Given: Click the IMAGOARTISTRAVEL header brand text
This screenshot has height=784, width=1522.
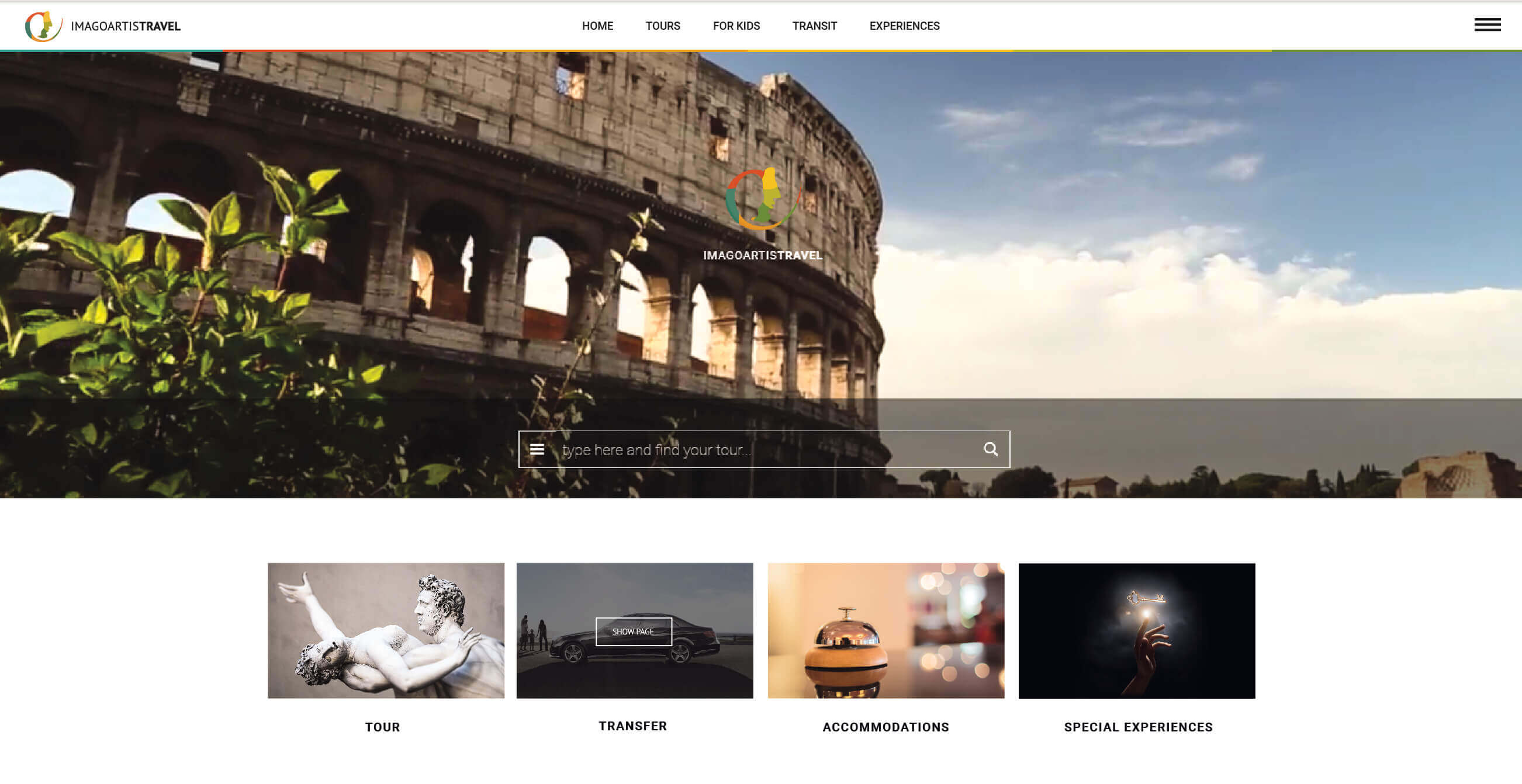Looking at the screenshot, I should point(125,26).
